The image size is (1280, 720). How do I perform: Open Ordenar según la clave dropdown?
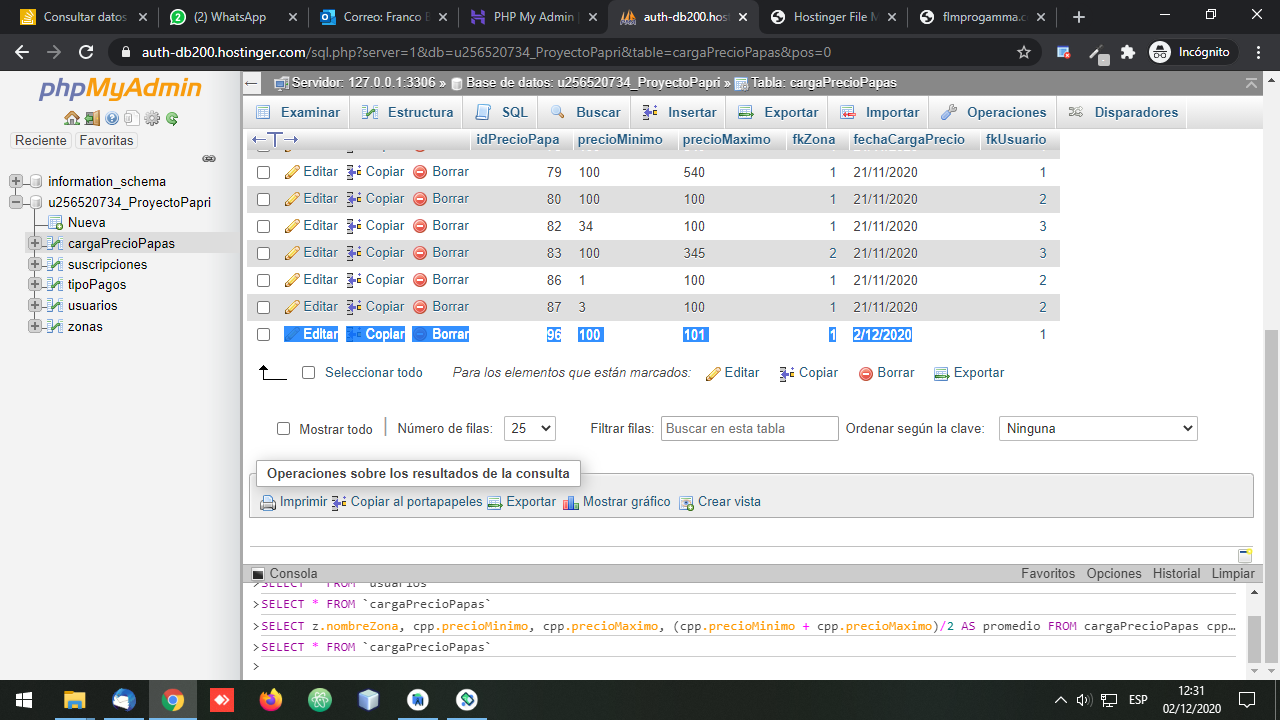click(1098, 428)
